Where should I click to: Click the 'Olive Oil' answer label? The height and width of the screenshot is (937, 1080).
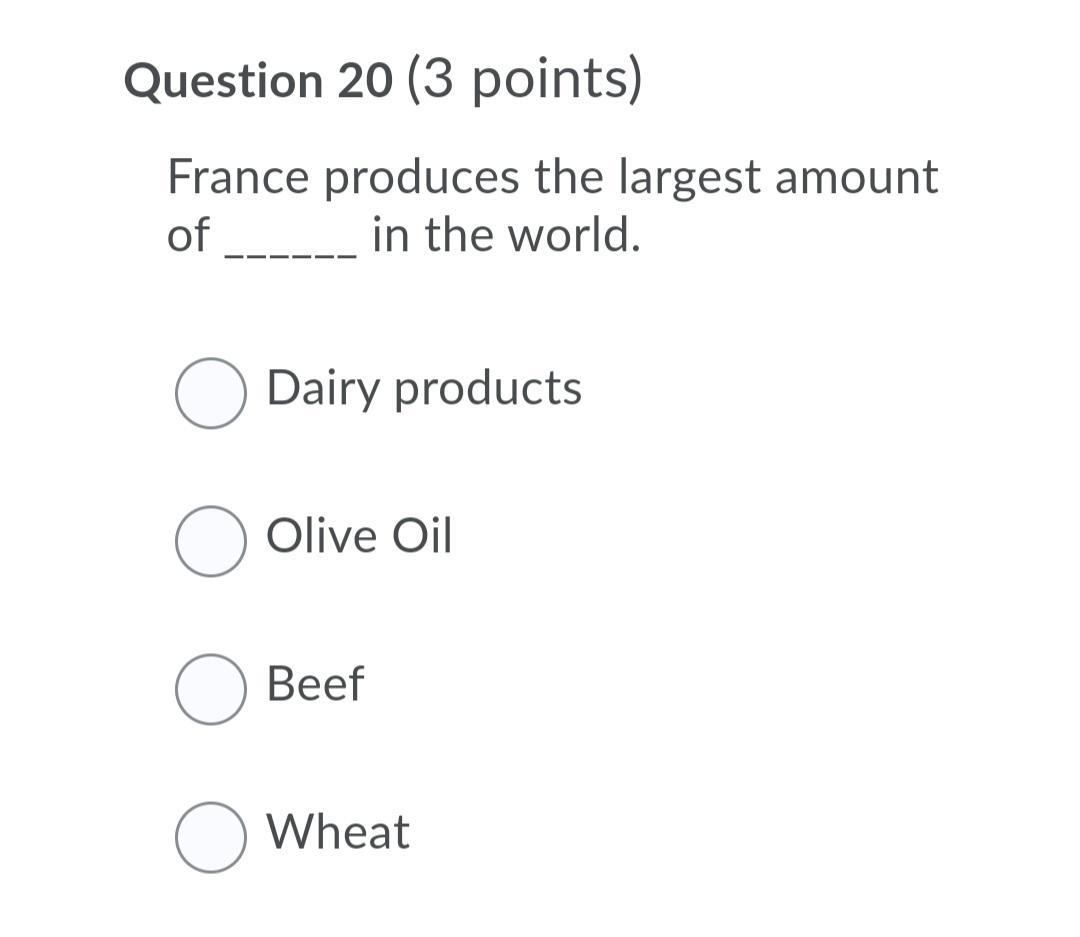point(359,535)
